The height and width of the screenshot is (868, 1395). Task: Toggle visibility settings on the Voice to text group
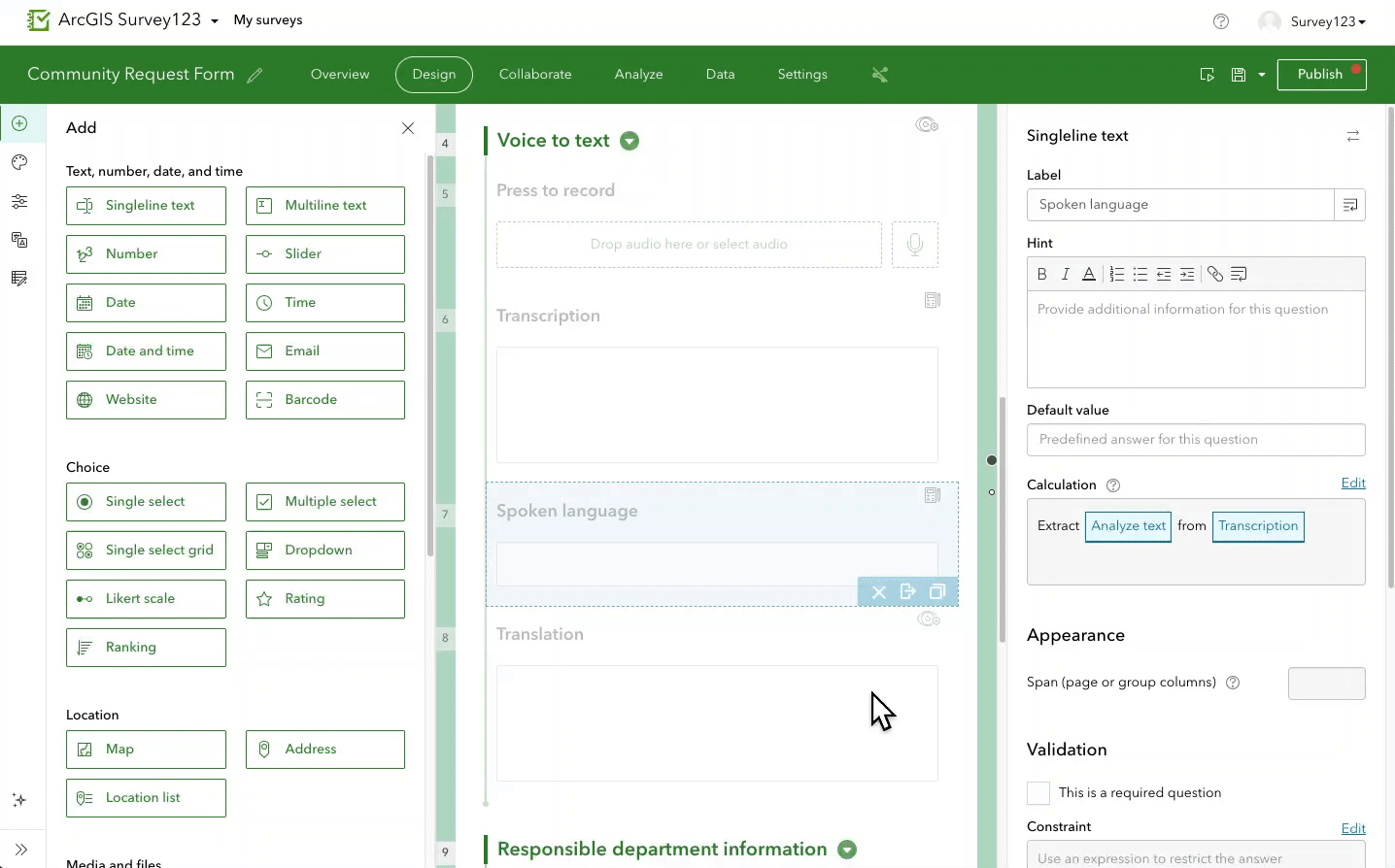pyautogui.click(x=926, y=124)
